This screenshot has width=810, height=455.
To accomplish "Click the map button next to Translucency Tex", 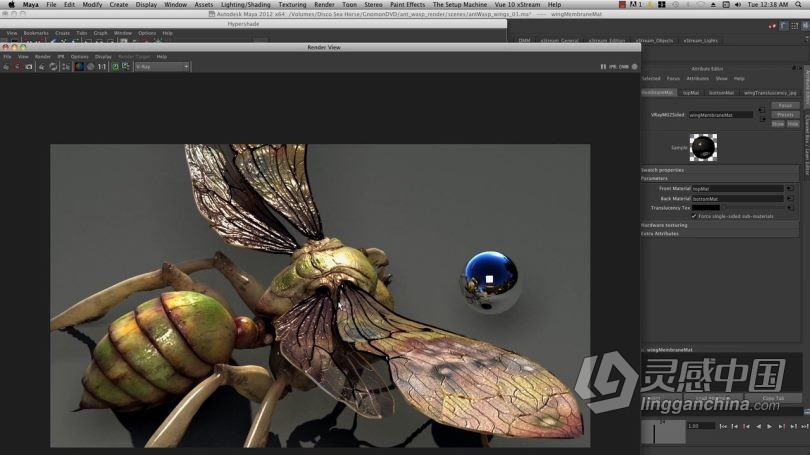I will [x=789, y=208].
